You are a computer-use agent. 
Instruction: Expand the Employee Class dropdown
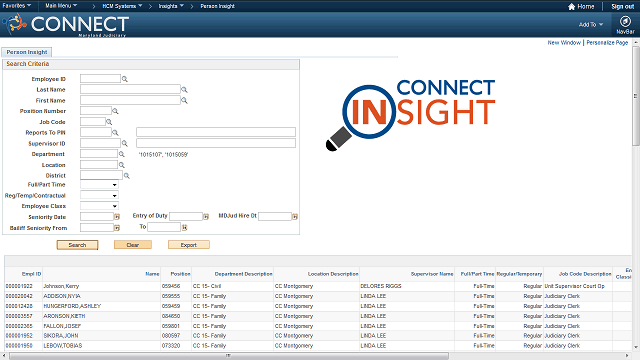(114, 206)
